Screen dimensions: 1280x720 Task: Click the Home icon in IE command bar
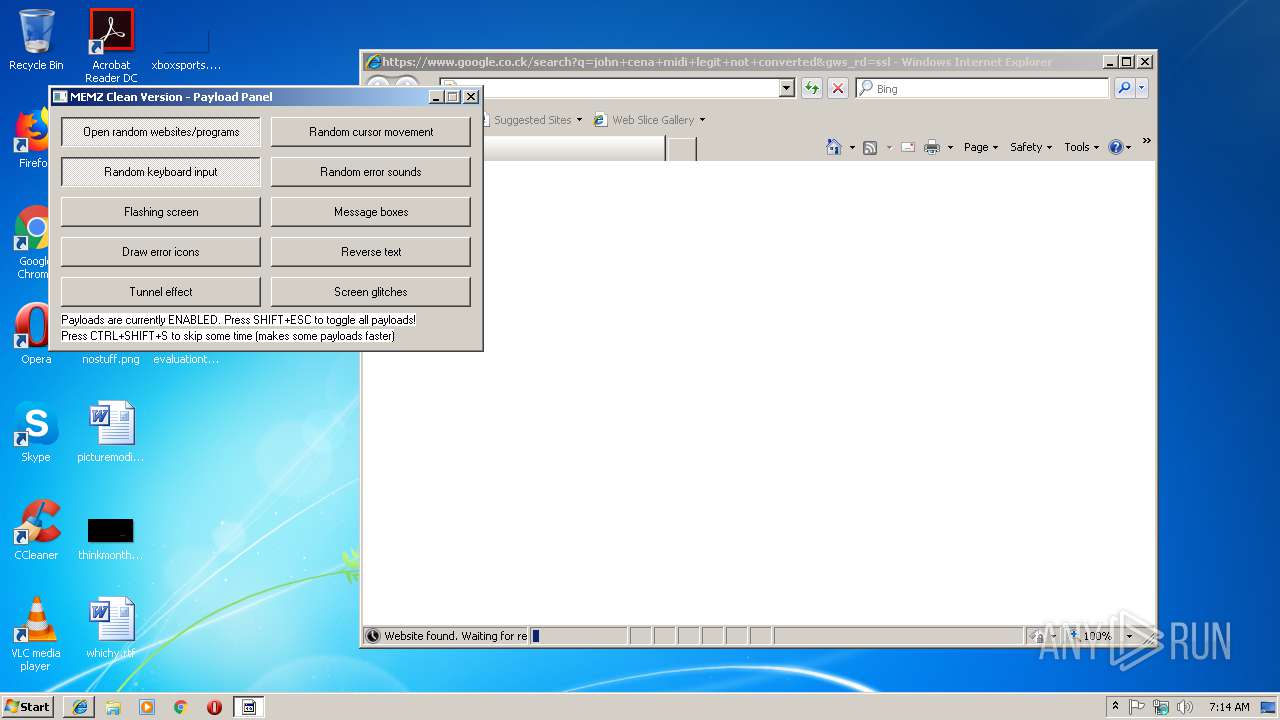point(834,147)
